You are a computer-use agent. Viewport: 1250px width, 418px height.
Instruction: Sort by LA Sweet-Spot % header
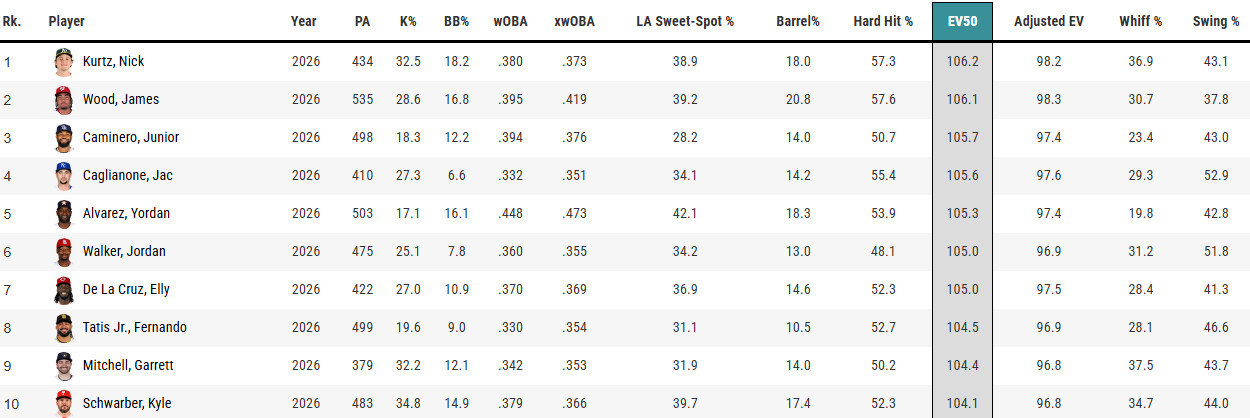[x=685, y=21]
